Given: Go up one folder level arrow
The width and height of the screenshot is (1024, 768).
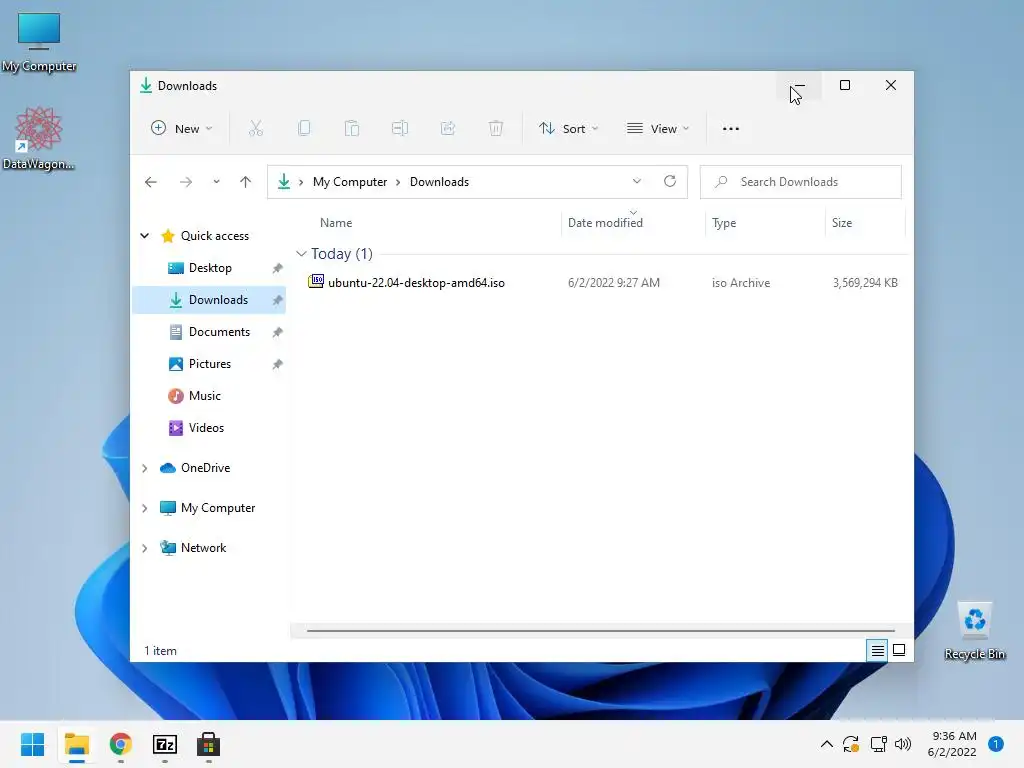Looking at the screenshot, I should coord(246,182).
